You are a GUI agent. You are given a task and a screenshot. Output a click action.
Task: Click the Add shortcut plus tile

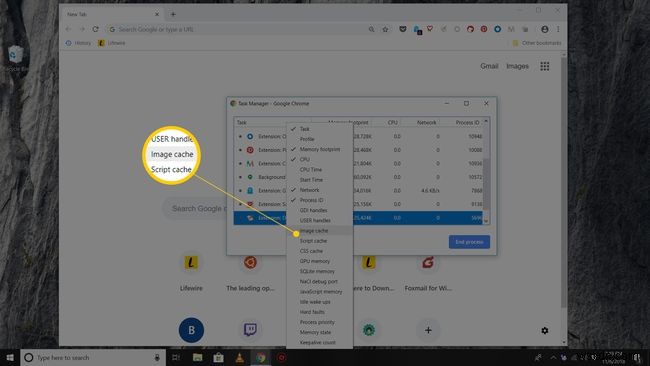pyautogui.click(x=428, y=330)
